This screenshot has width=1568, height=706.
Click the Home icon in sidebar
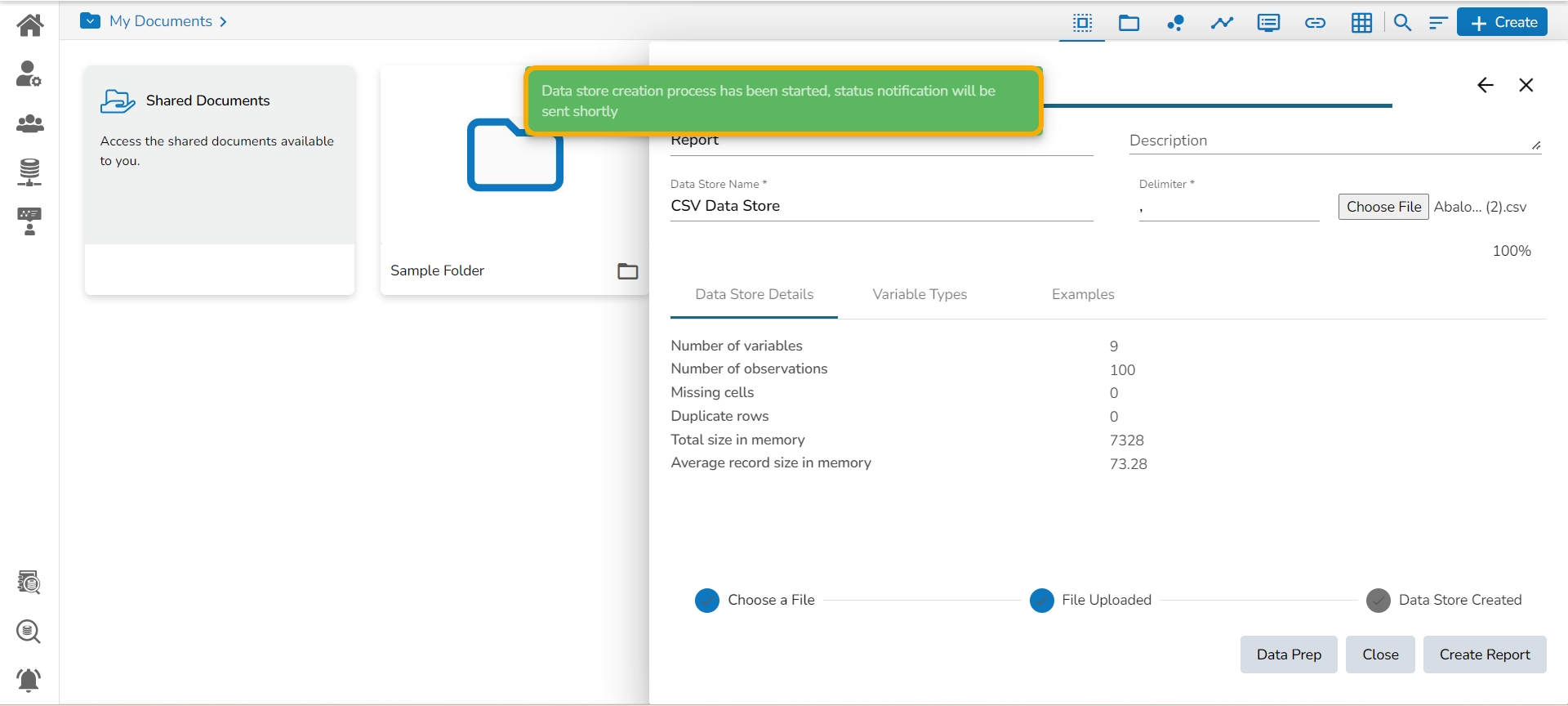pos(30,25)
